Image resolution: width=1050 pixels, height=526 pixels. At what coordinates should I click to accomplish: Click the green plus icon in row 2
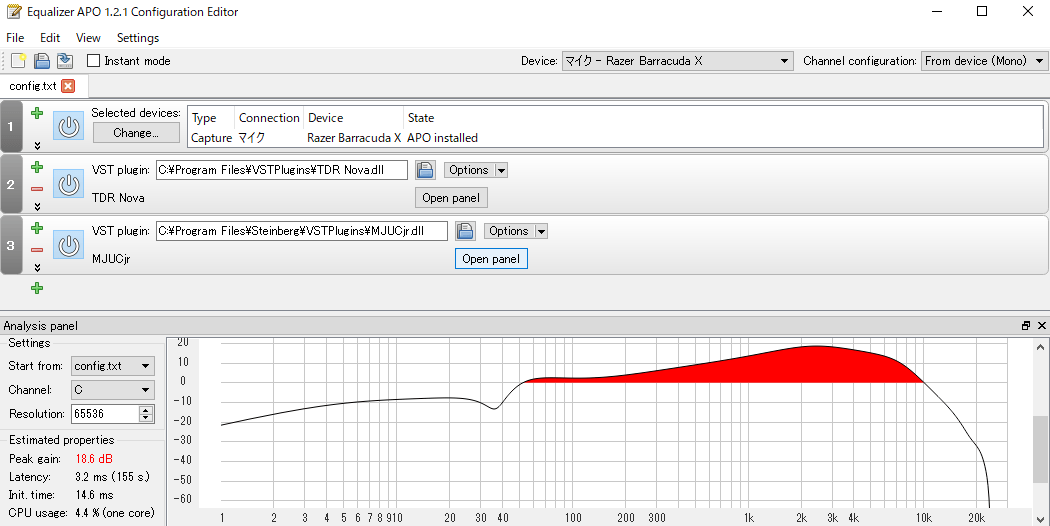(38, 168)
